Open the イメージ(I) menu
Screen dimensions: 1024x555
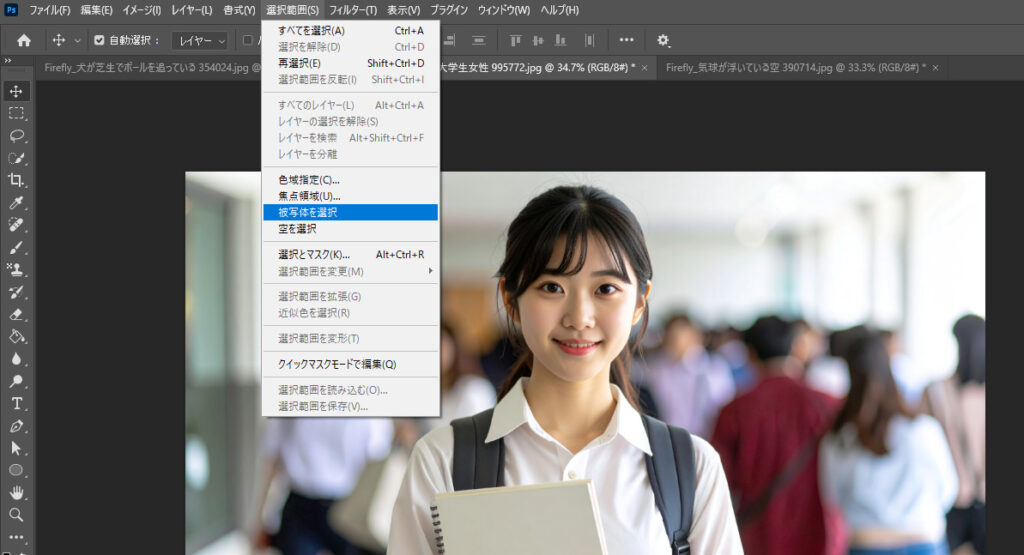pos(142,10)
